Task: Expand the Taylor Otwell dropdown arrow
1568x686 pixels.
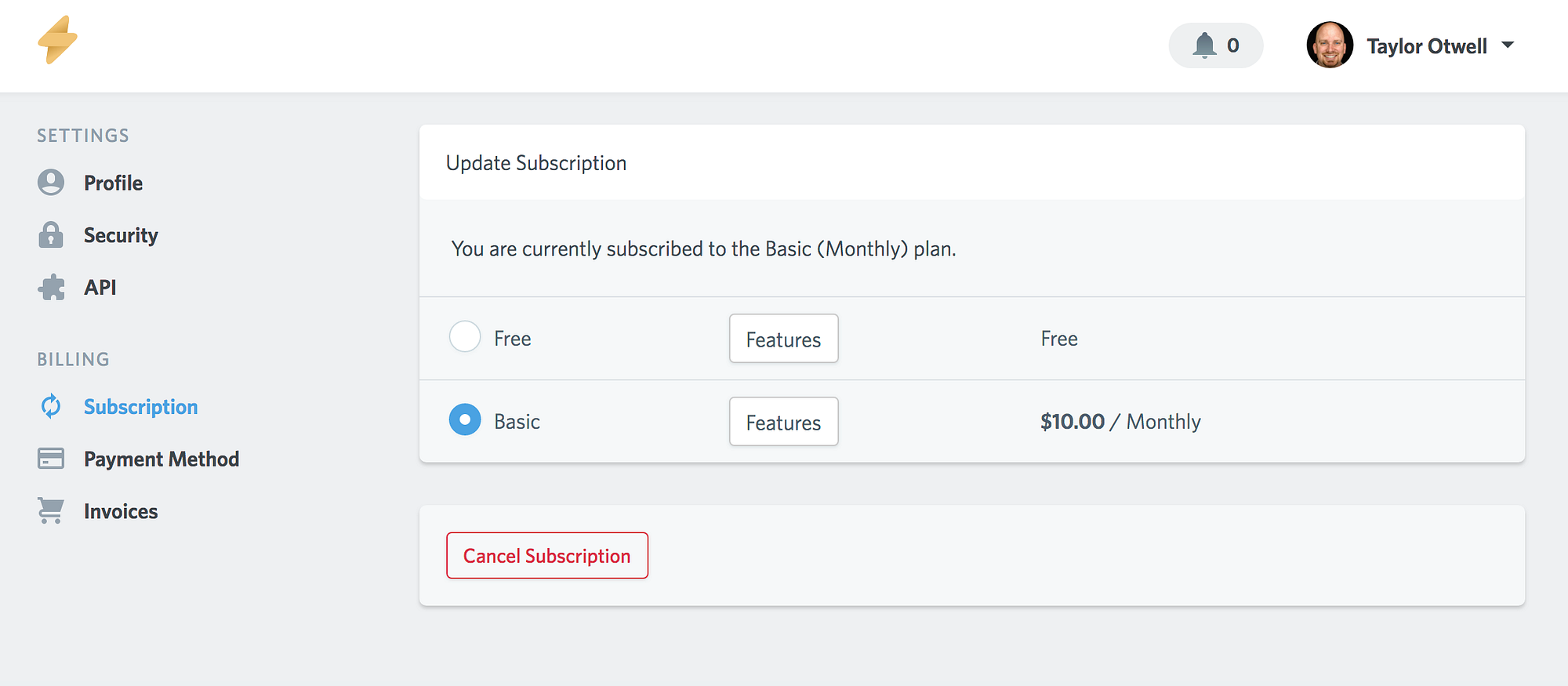Action: 1508,45
